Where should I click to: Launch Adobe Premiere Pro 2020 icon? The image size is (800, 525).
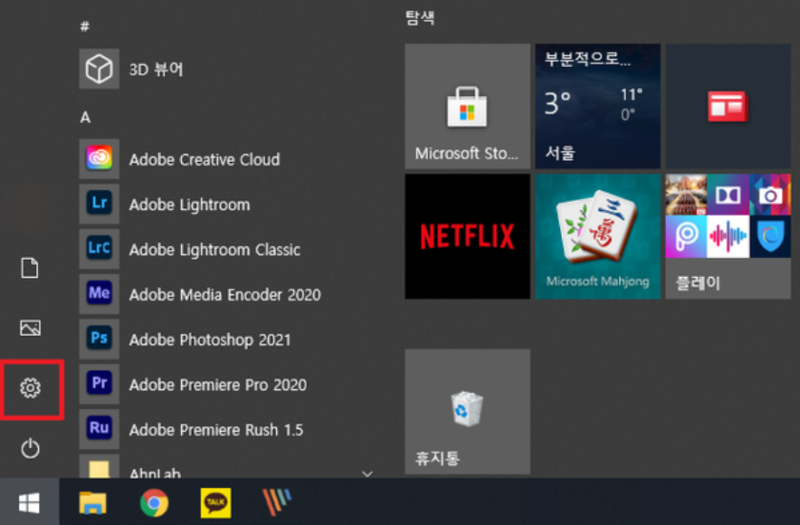click(x=99, y=383)
